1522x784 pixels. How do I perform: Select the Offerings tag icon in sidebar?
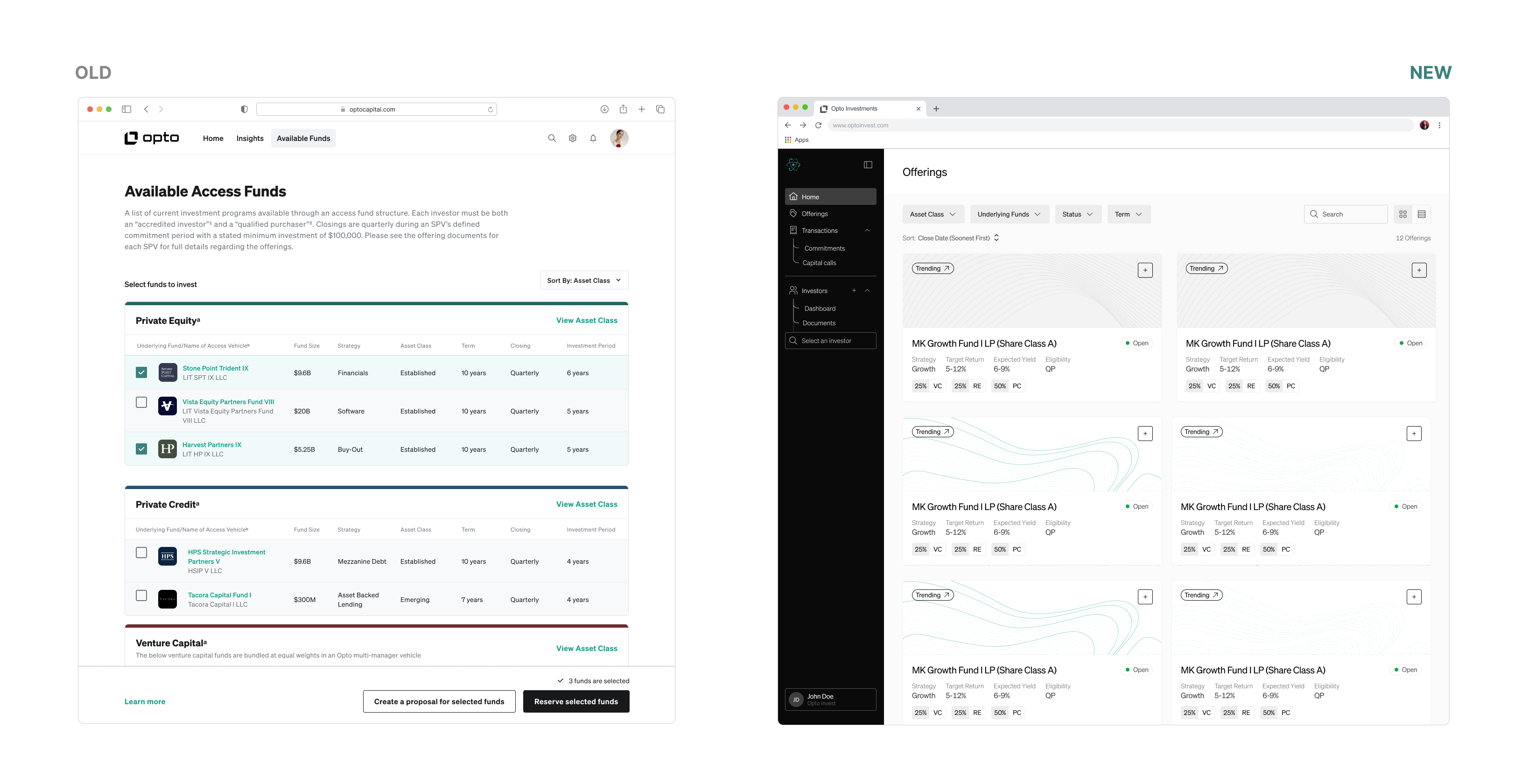click(x=793, y=213)
